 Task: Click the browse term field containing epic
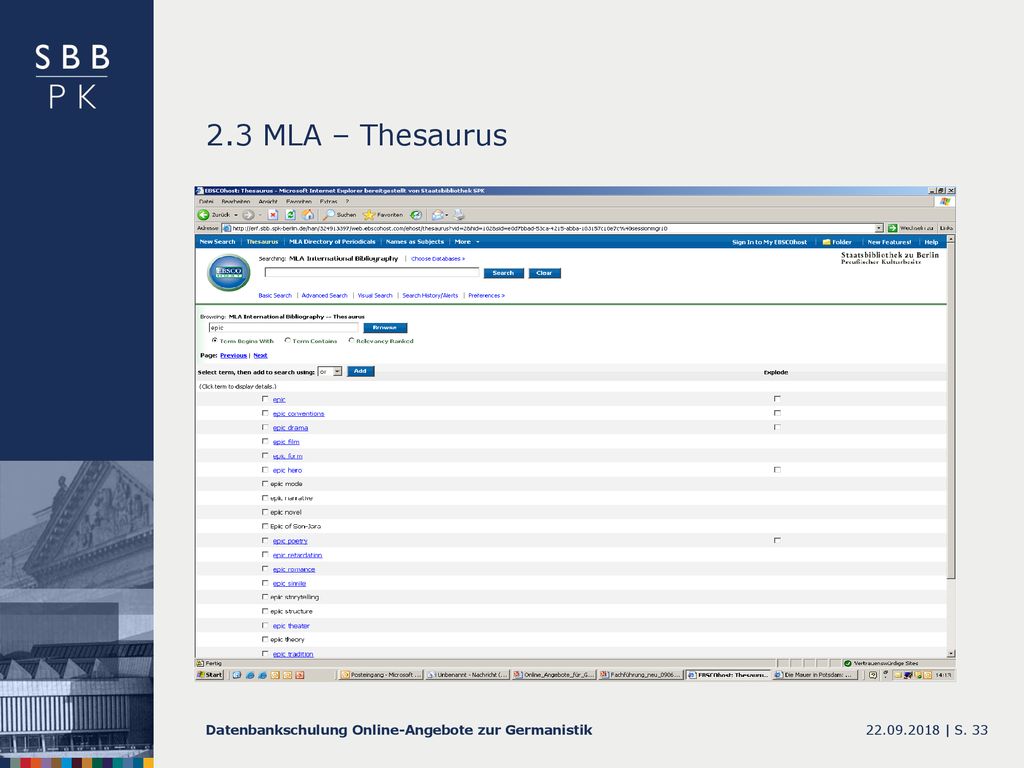283,328
